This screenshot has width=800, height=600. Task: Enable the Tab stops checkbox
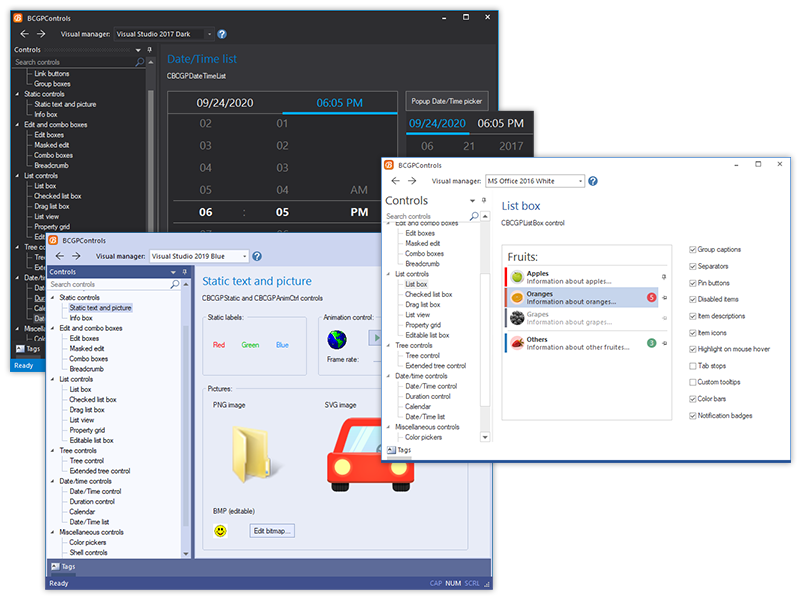(693, 365)
